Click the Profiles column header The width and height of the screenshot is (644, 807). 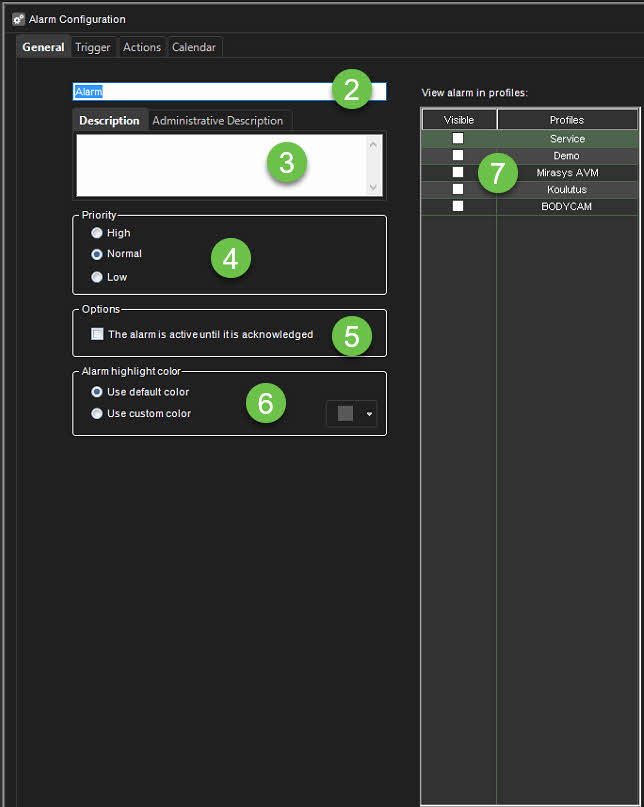567,120
